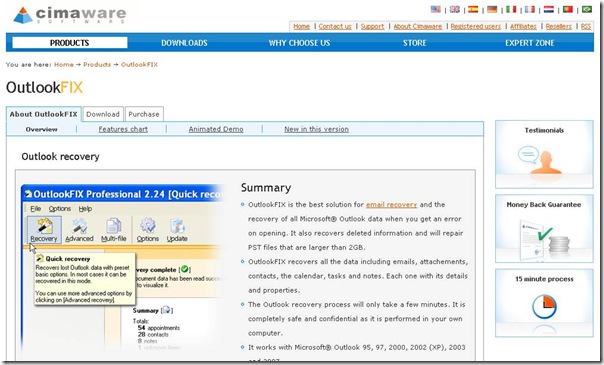View the Animated Demo link
Viewport: 604px width, 365px height.
point(216,129)
